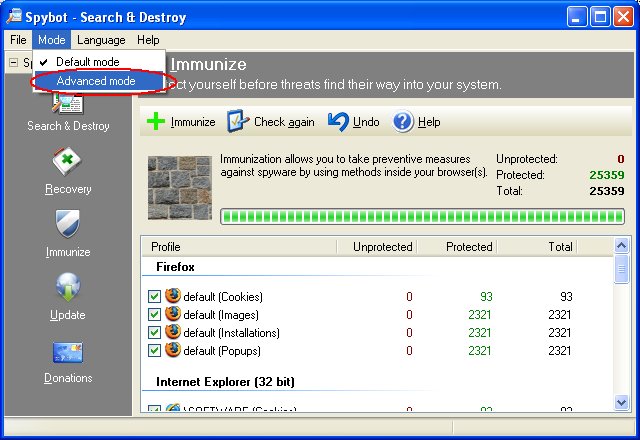
Task: Click the Internet Explorer (32 bit) group header
Action: click(225, 382)
